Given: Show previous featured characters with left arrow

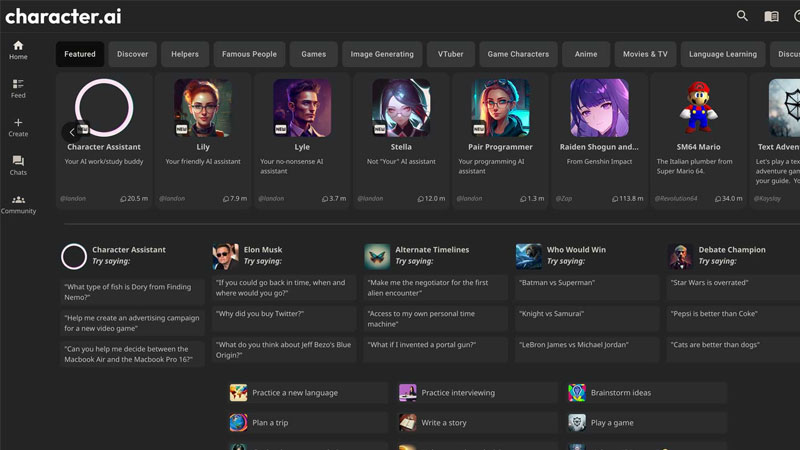Looking at the screenshot, I should [71, 132].
